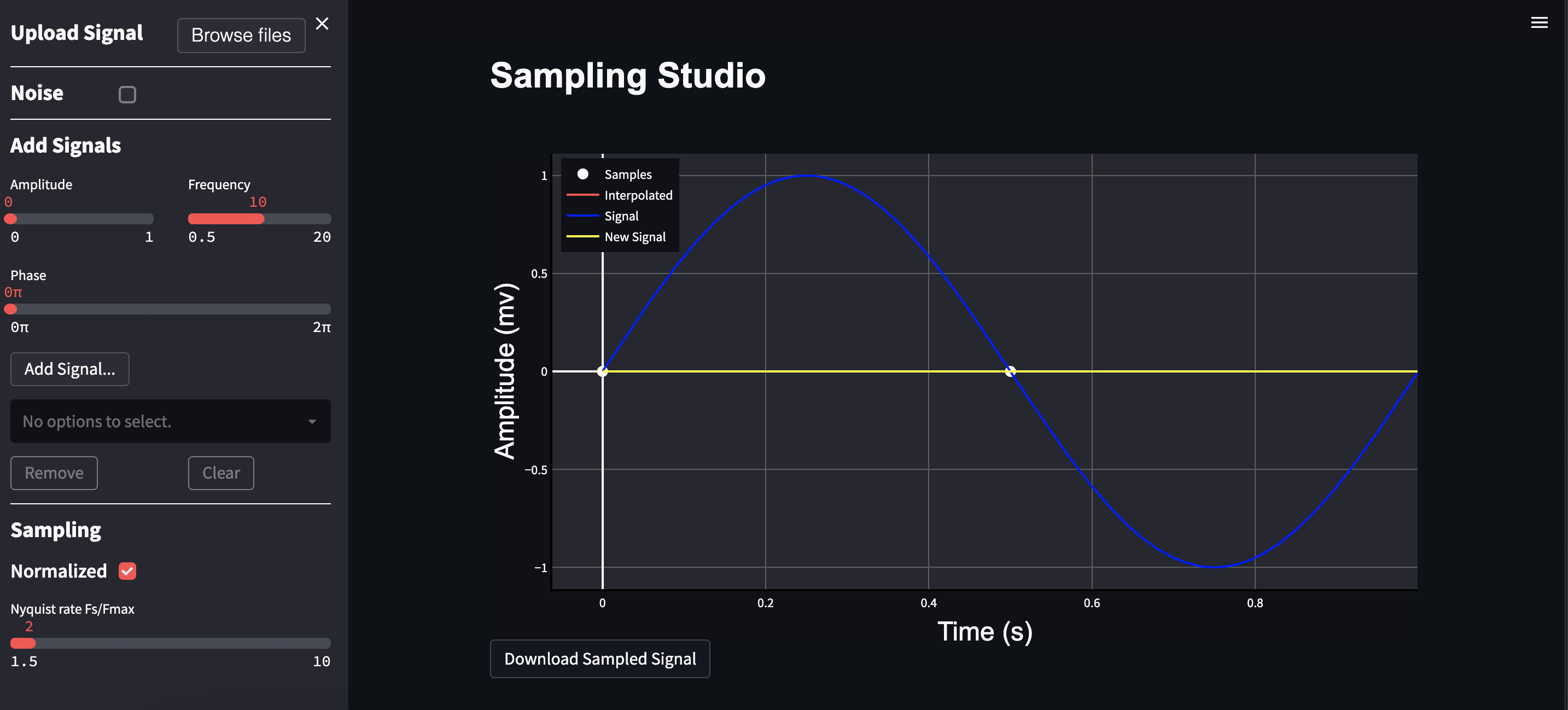This screenshot has height=710, width=1568.
Task: Toggle the Noise checkbox
Action: click(127, 95)
